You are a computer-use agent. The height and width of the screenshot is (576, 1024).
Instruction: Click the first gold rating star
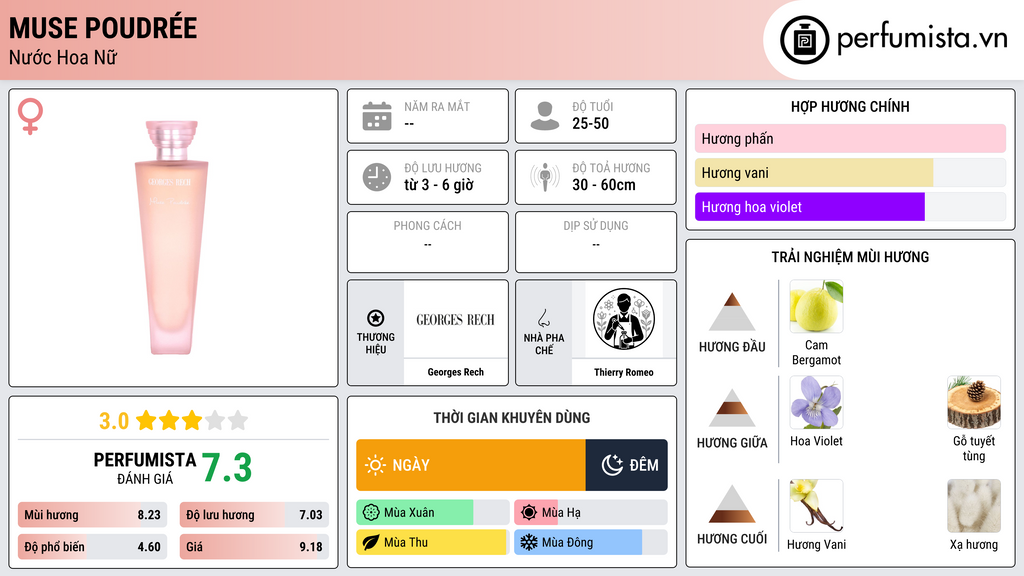(146, 420)
